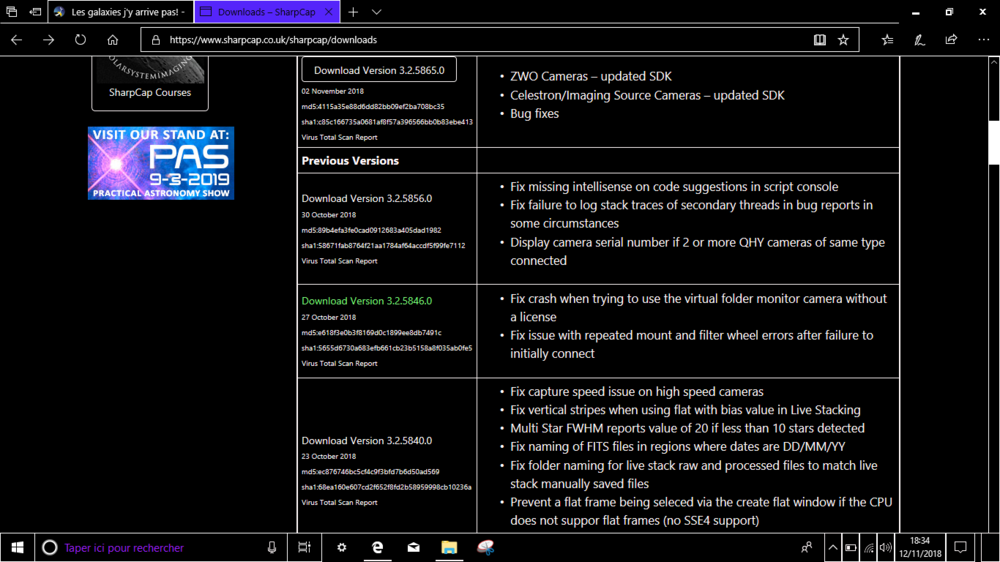Screen dimensions: 1000x562
Task: Open the network Wi-Fi tray icon
Action: pos(869,547)
